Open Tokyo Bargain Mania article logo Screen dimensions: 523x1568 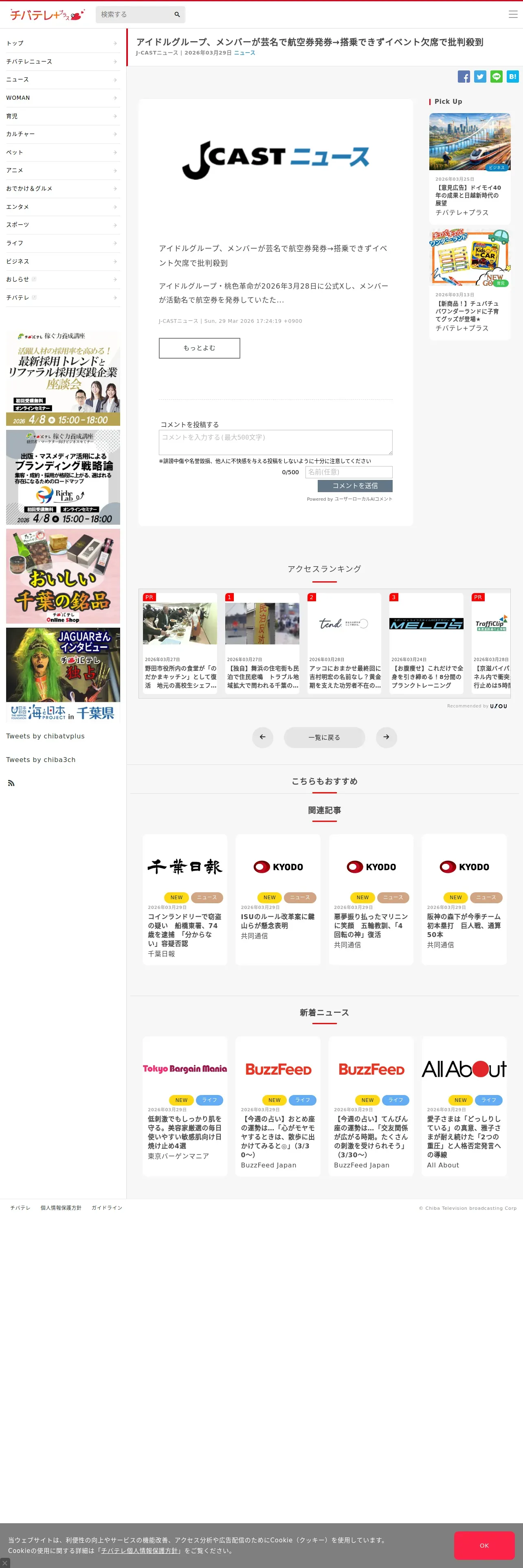click(185, 1069)
